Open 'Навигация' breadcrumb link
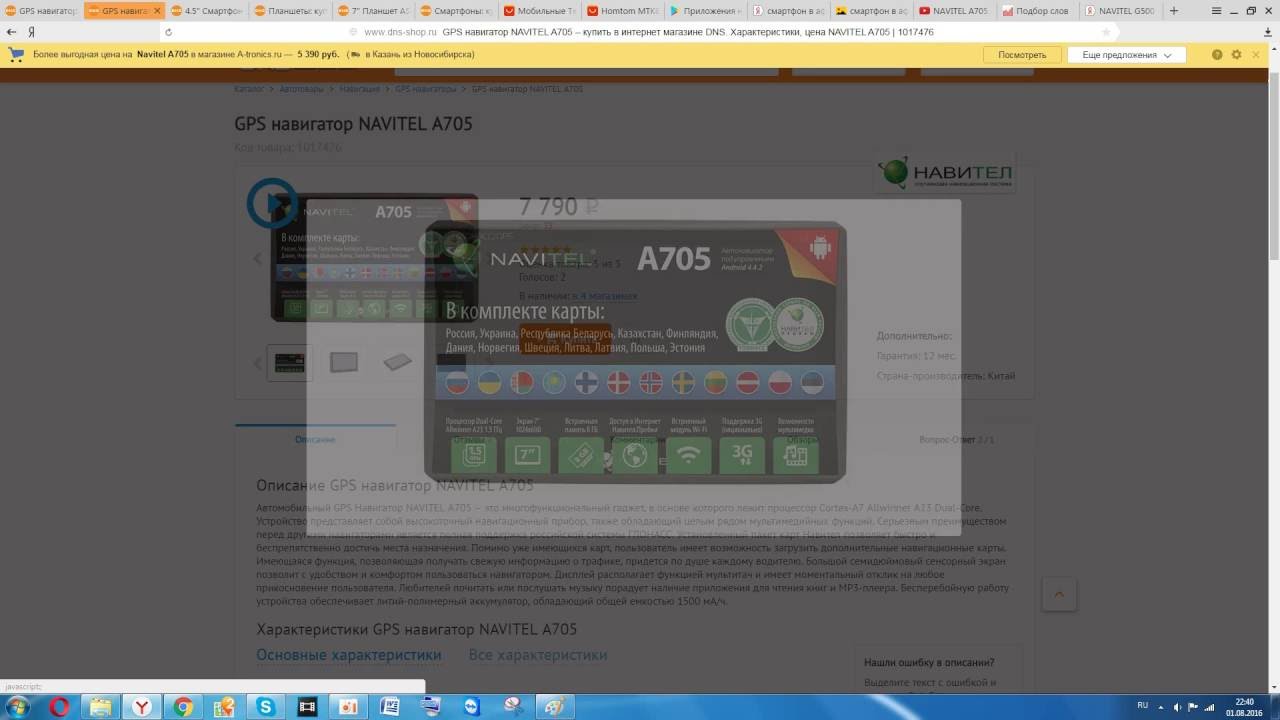The width and height of the screenshot is (1280, 720). pyautogui.click(x=359, y=89)
